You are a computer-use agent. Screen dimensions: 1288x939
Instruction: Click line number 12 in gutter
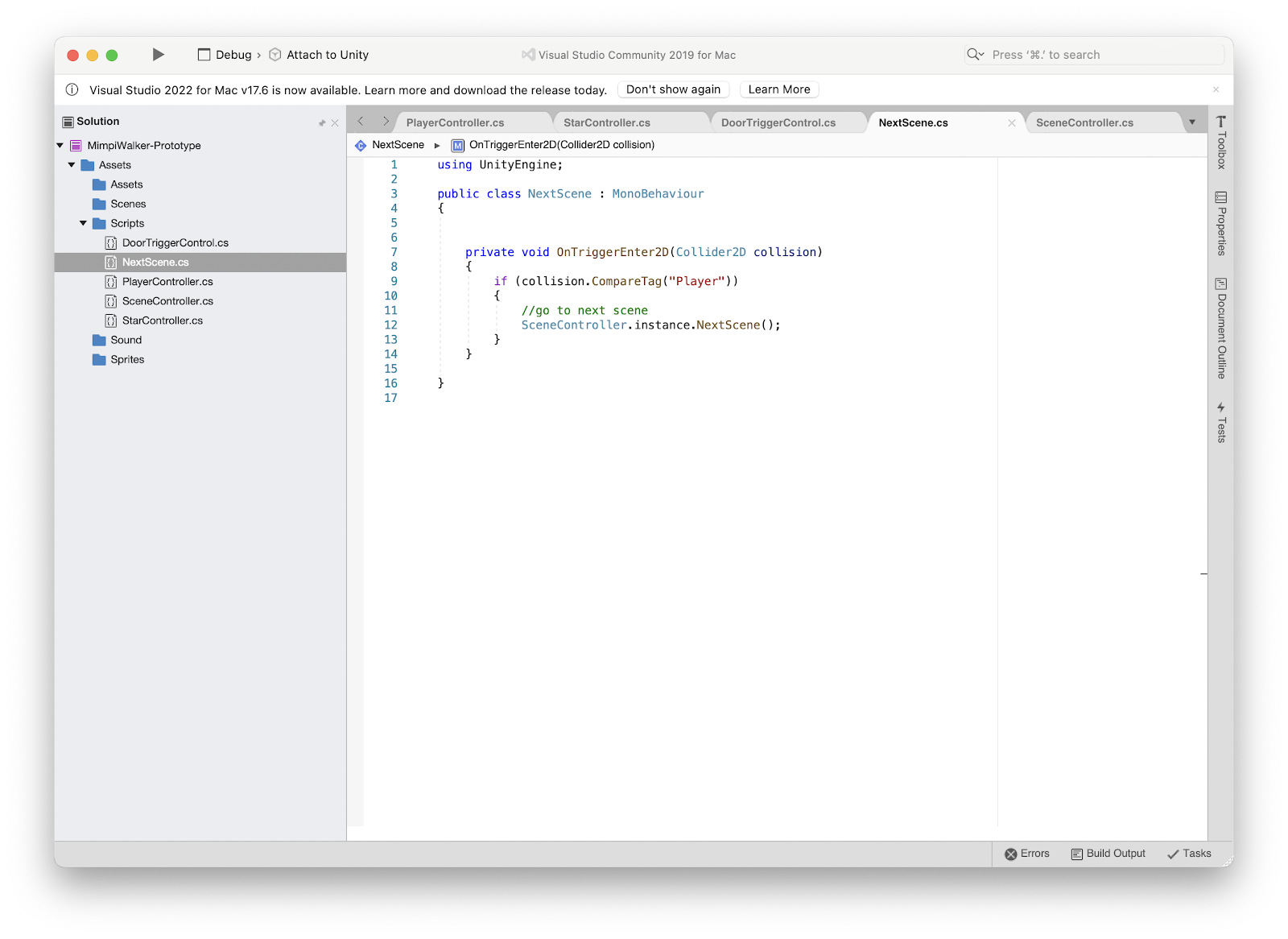coord(390,325)
